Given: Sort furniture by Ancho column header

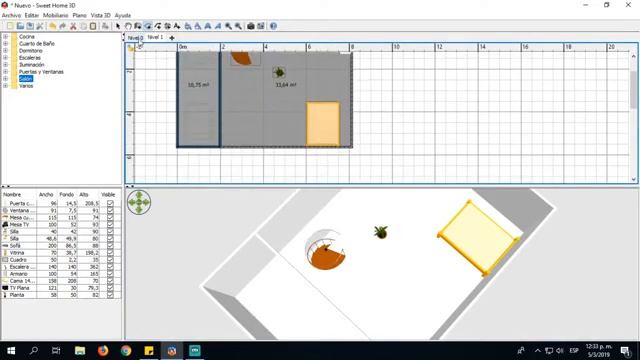Looking at the screenshot, I should point(46,195).
